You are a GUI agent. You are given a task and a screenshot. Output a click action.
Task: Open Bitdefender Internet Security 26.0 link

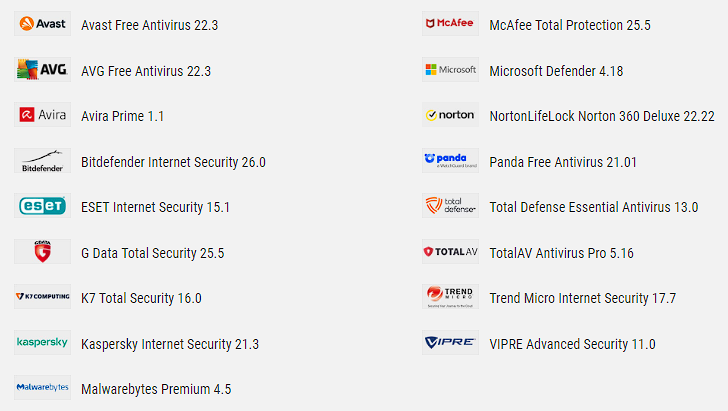coord(173,162)
